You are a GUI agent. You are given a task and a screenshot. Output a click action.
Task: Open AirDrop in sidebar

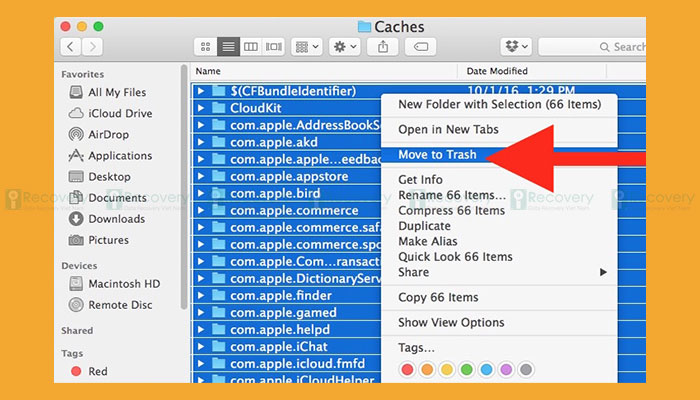99,134
